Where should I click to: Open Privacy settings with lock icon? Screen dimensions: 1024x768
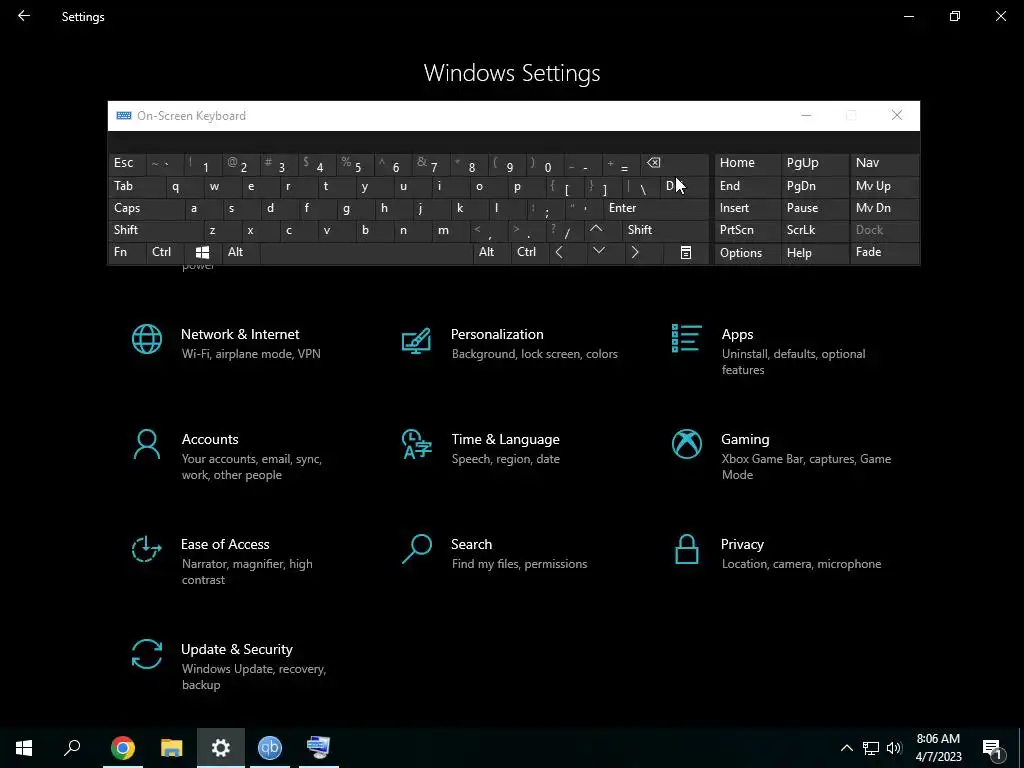click(776, 553)
